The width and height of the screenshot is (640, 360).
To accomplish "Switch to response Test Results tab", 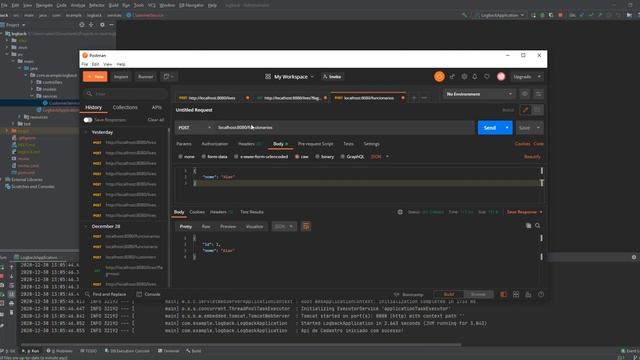I will coord(252,212).
